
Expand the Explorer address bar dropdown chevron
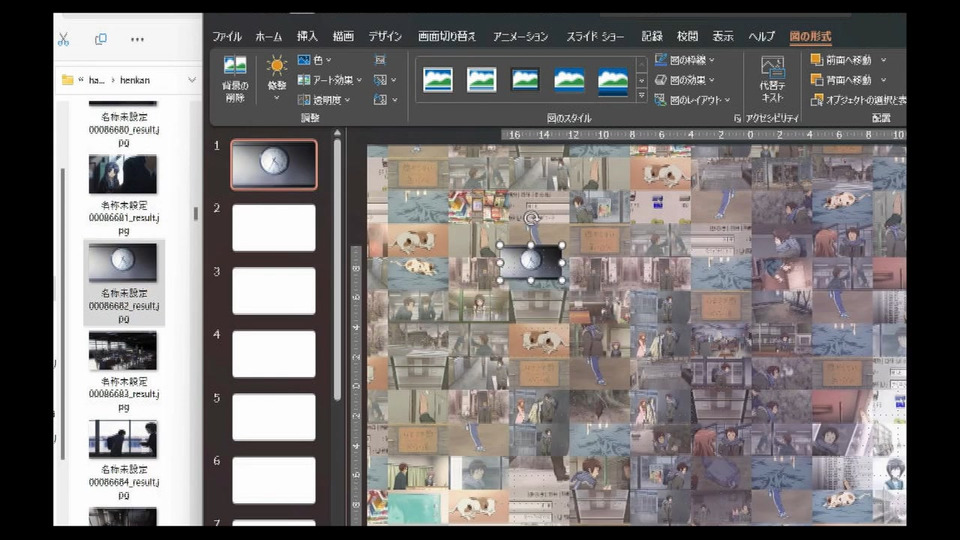[192, 80]
